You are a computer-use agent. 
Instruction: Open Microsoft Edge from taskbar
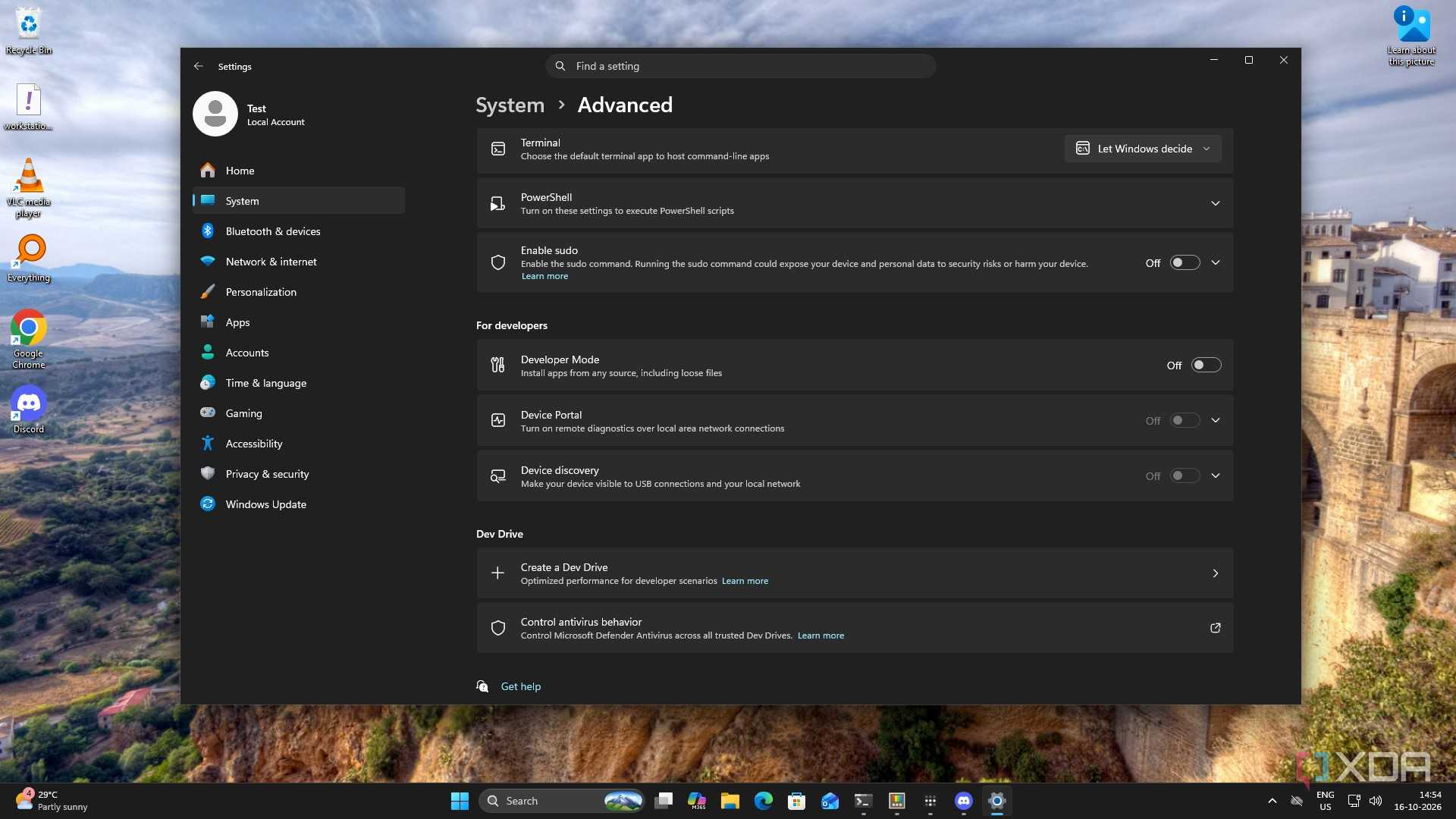[763, 801]
